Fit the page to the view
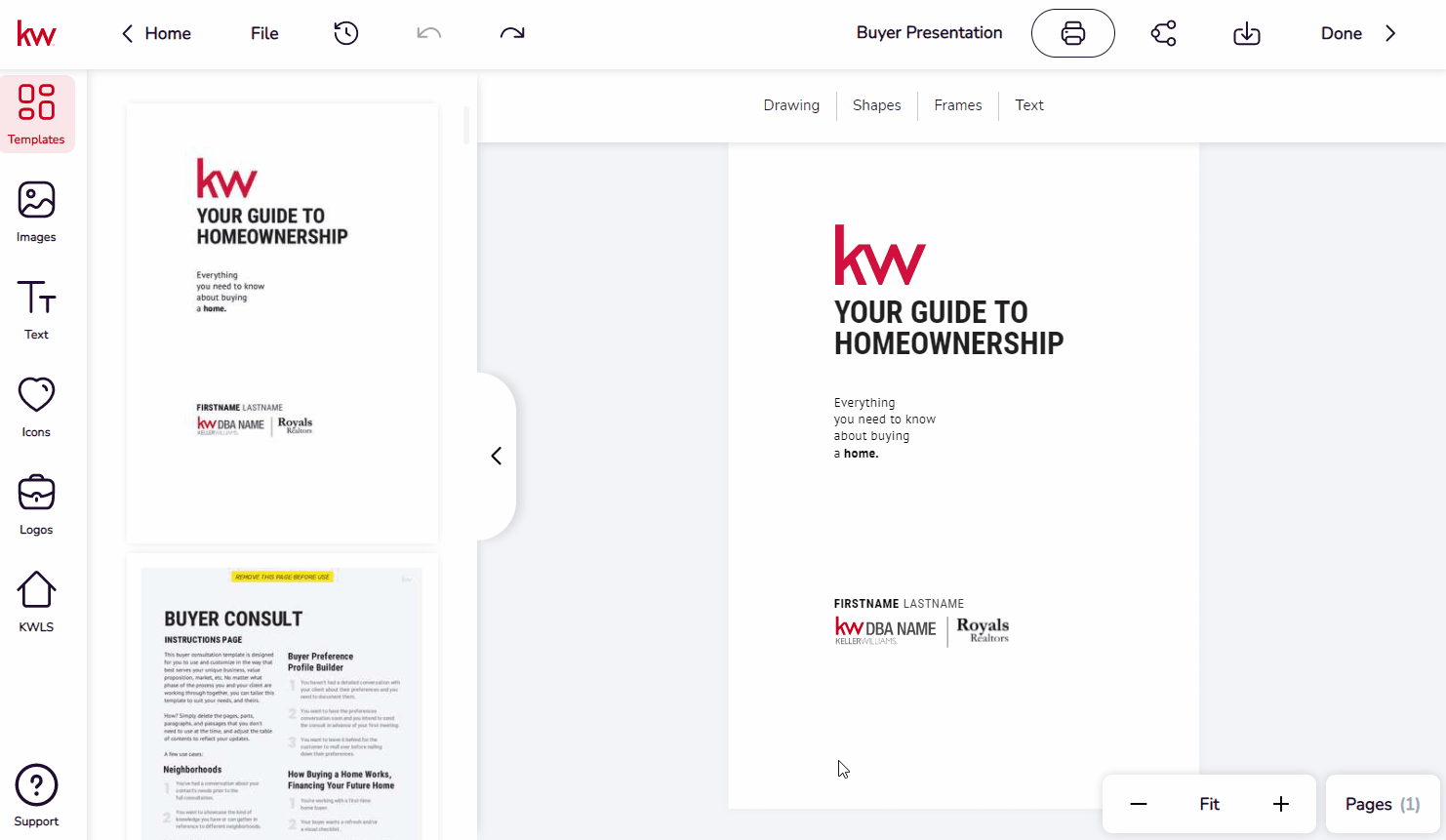This screenshot has width=1446, height=840. point(1209,804)
